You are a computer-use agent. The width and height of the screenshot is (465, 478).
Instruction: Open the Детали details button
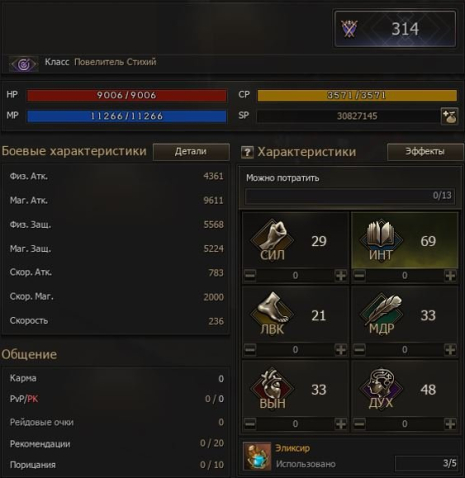click(x=191, y=152)
